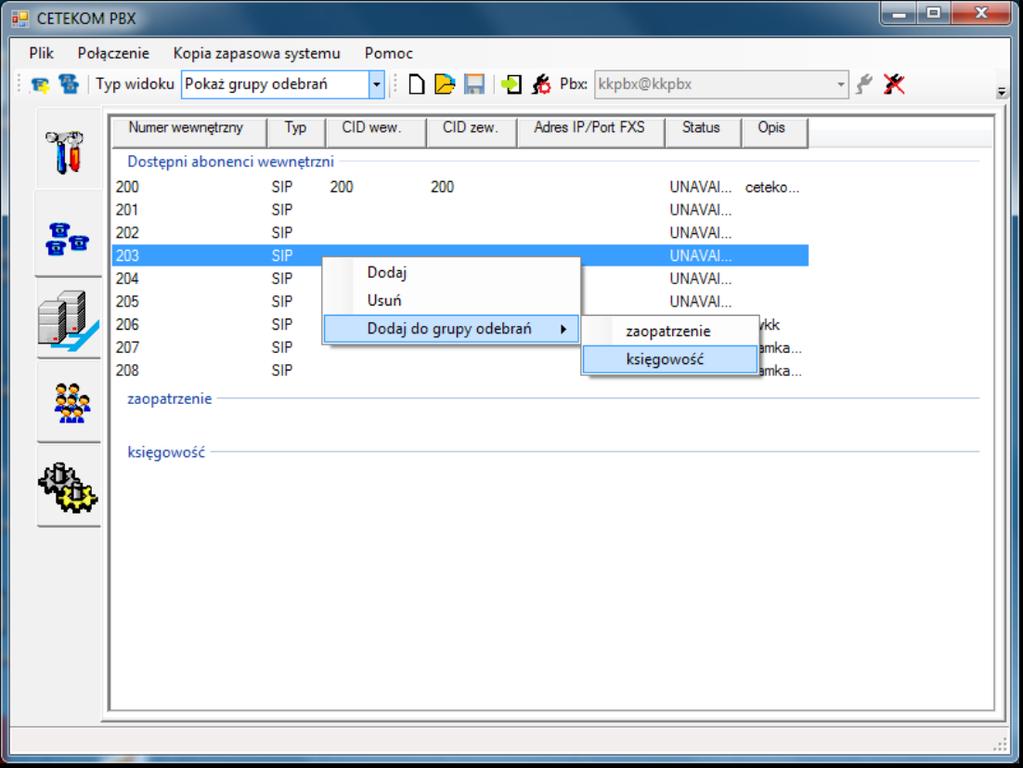Choose Dodaj in context menu
This screenshot has height=768, width=1023.
pos(451,273)
